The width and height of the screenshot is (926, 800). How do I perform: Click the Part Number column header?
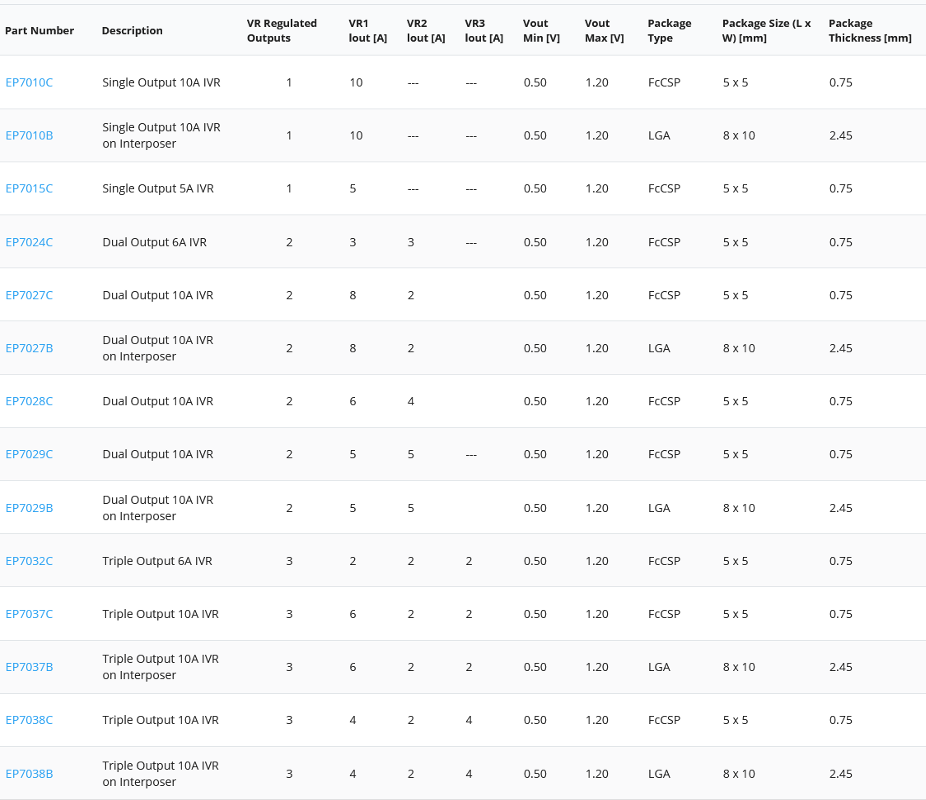pyautogui.click(x=39, y=31)
